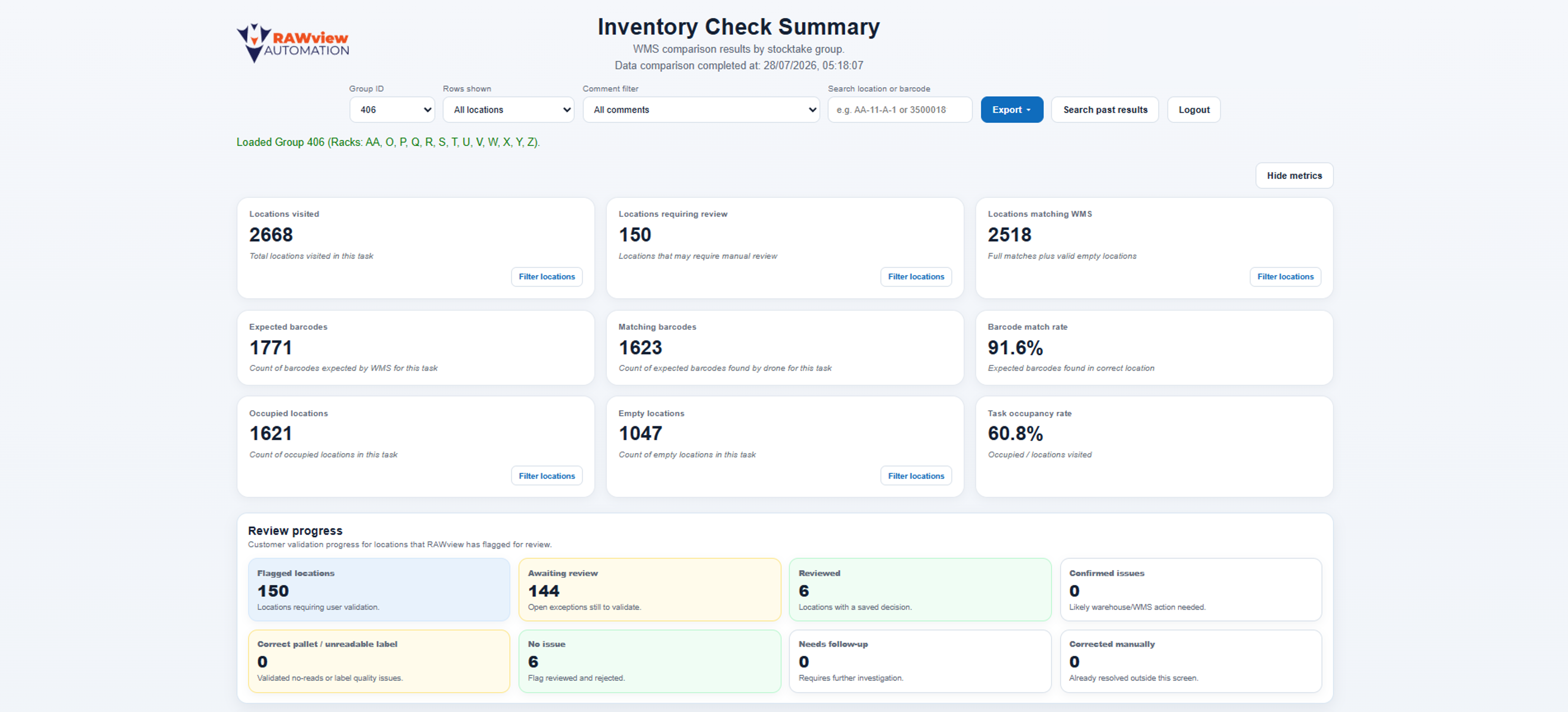The width and height of the screenshot is (1568, 712).
Task: Filter locations under Locations requiring review
Action: tap(916, 276)
